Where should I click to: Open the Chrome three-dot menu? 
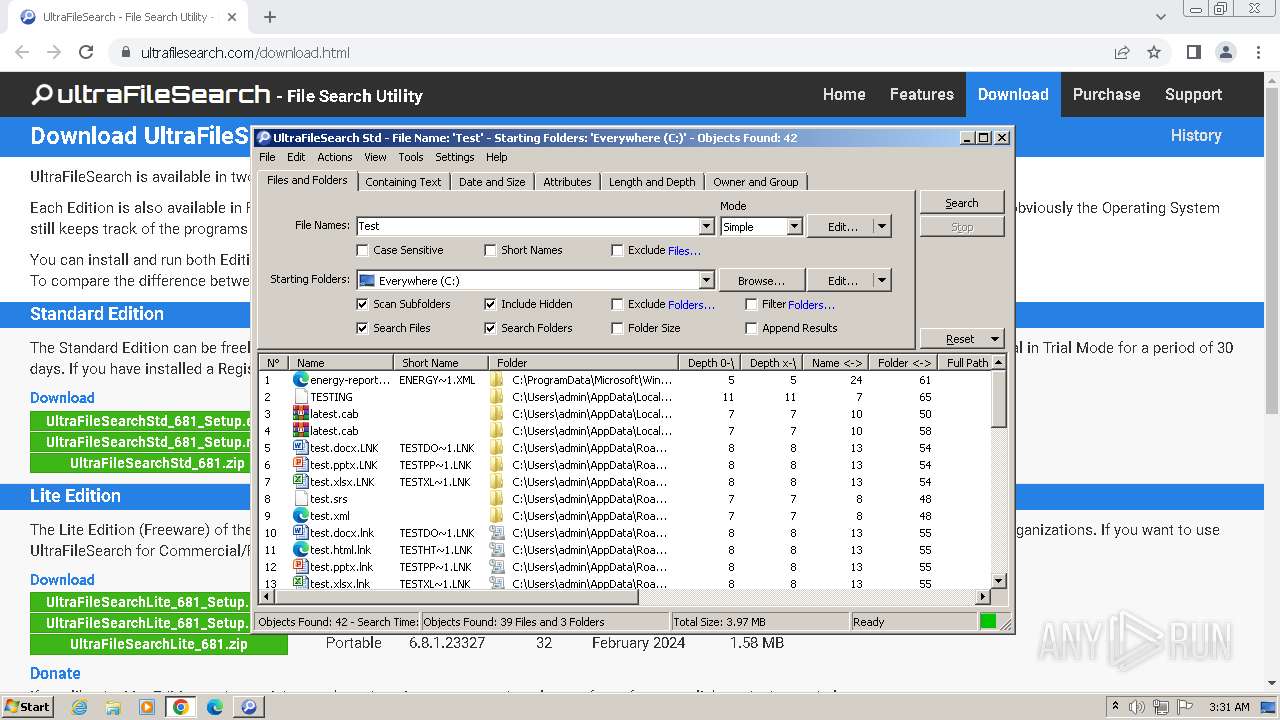click(x=1257, y=52)
